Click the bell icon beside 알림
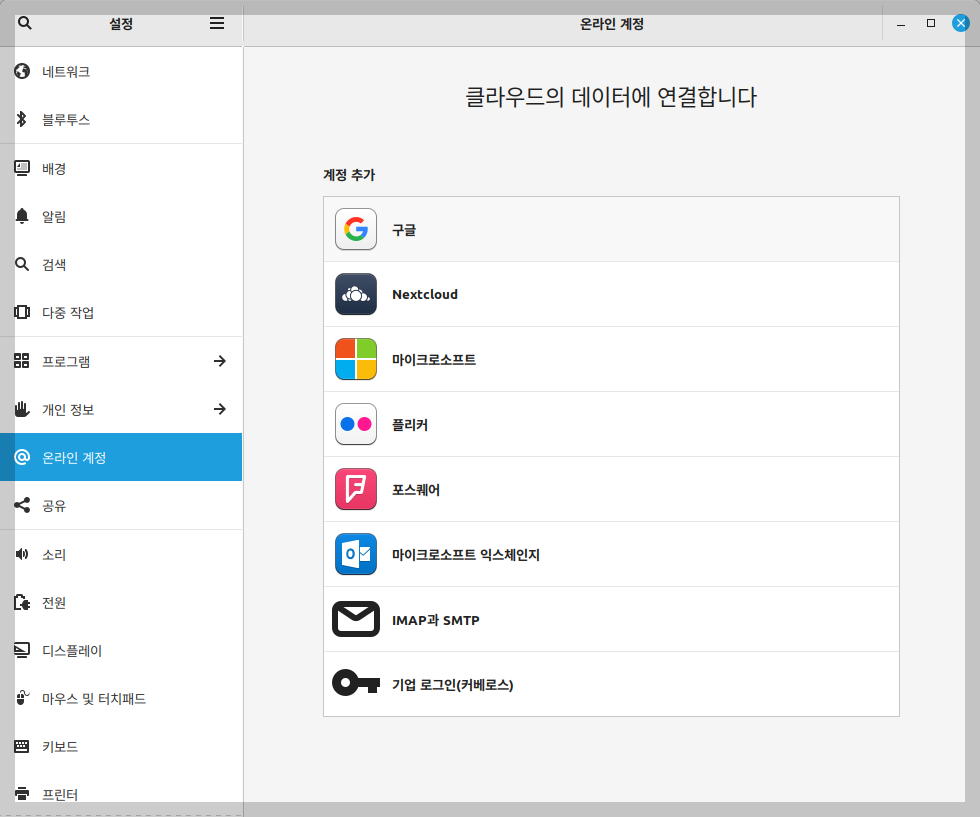The height and width of the screenshot is (817, 980). click(22, 216)
